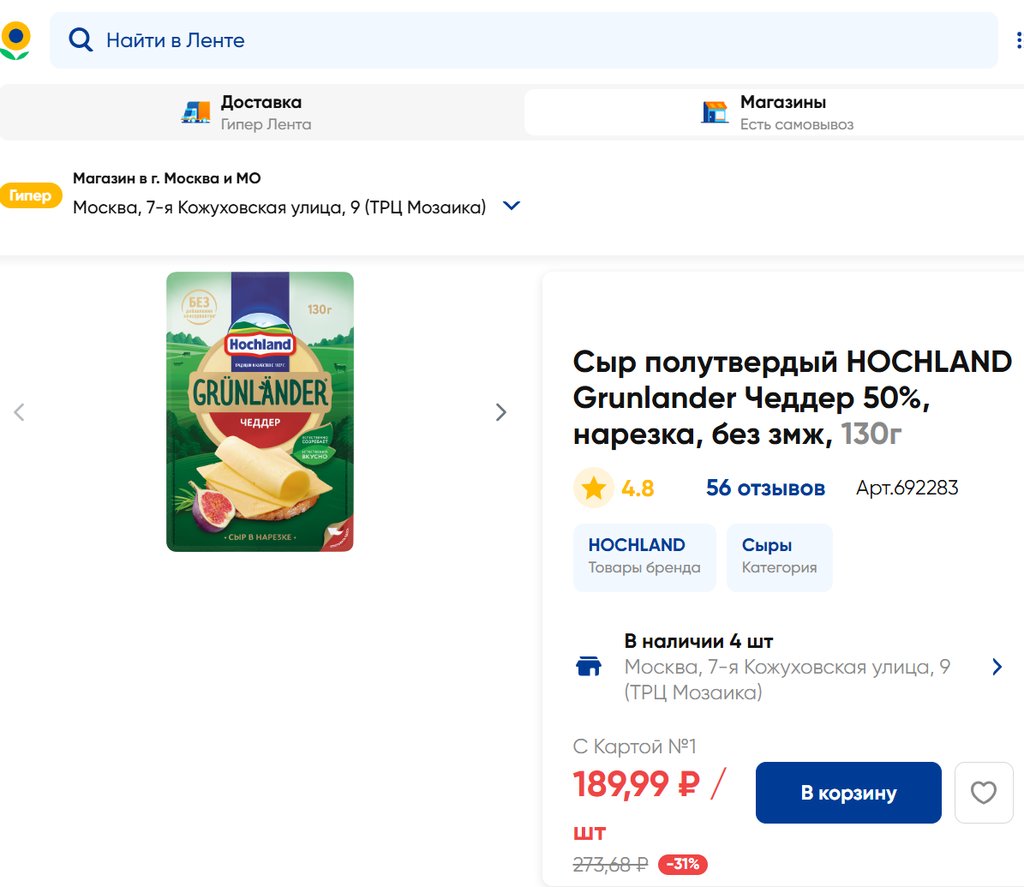Click the store building icon in Магазины tab
This screenshot has width=1024, height=887.
(715, 112)
